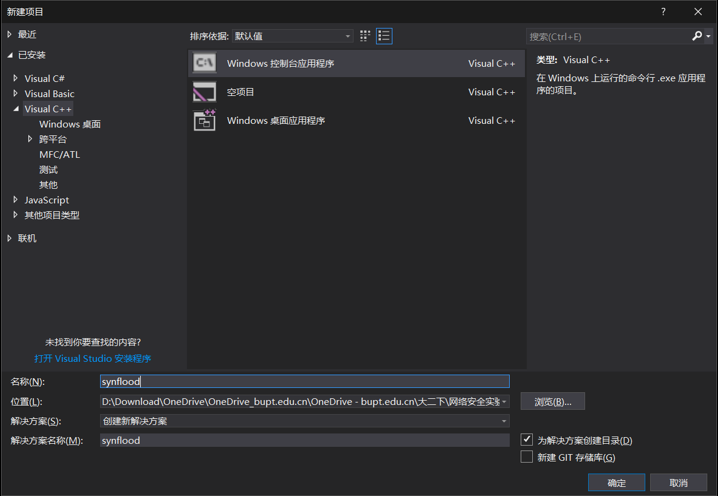718x496 pixels.
Task: Click the 浏览(B)... button
Action: click(553, 401)
